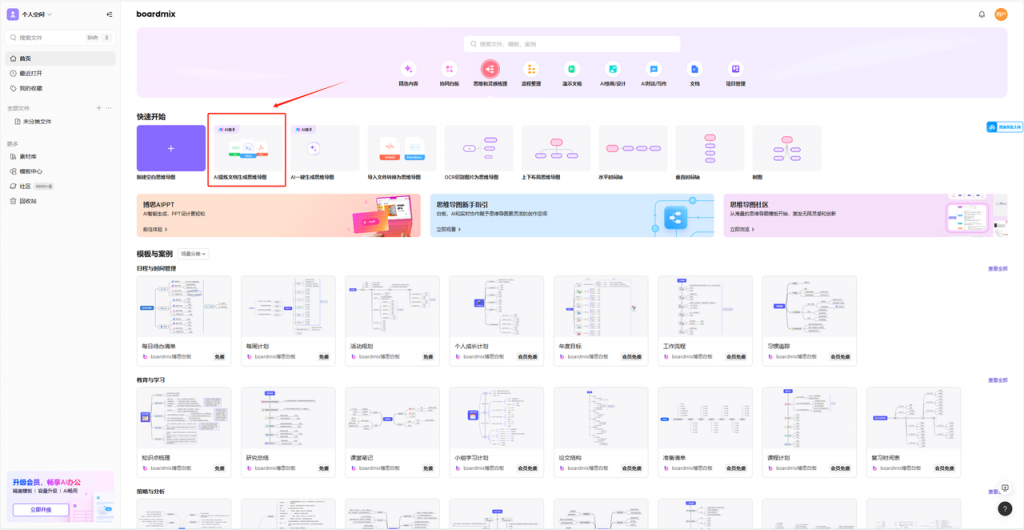
Task: Open the 每日待办清单 template
Action: (x=184, y=320)
